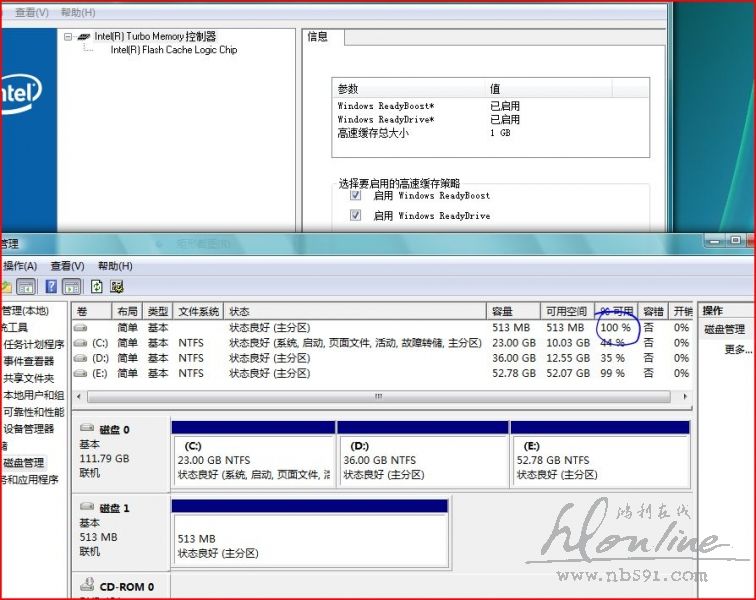Select Intel(R) Flash Cache Logic Chip item
This screenshot has width=756, height=600.
pyautogui.click(x=173, y=50)
